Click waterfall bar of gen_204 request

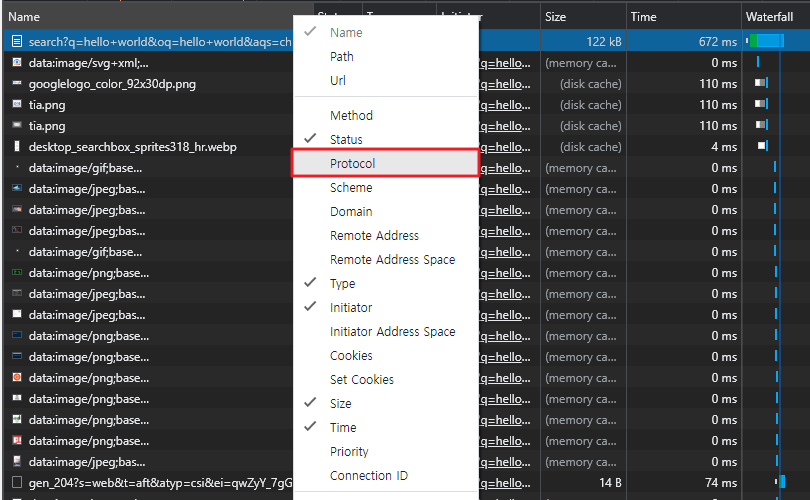(x=782, y=482)
